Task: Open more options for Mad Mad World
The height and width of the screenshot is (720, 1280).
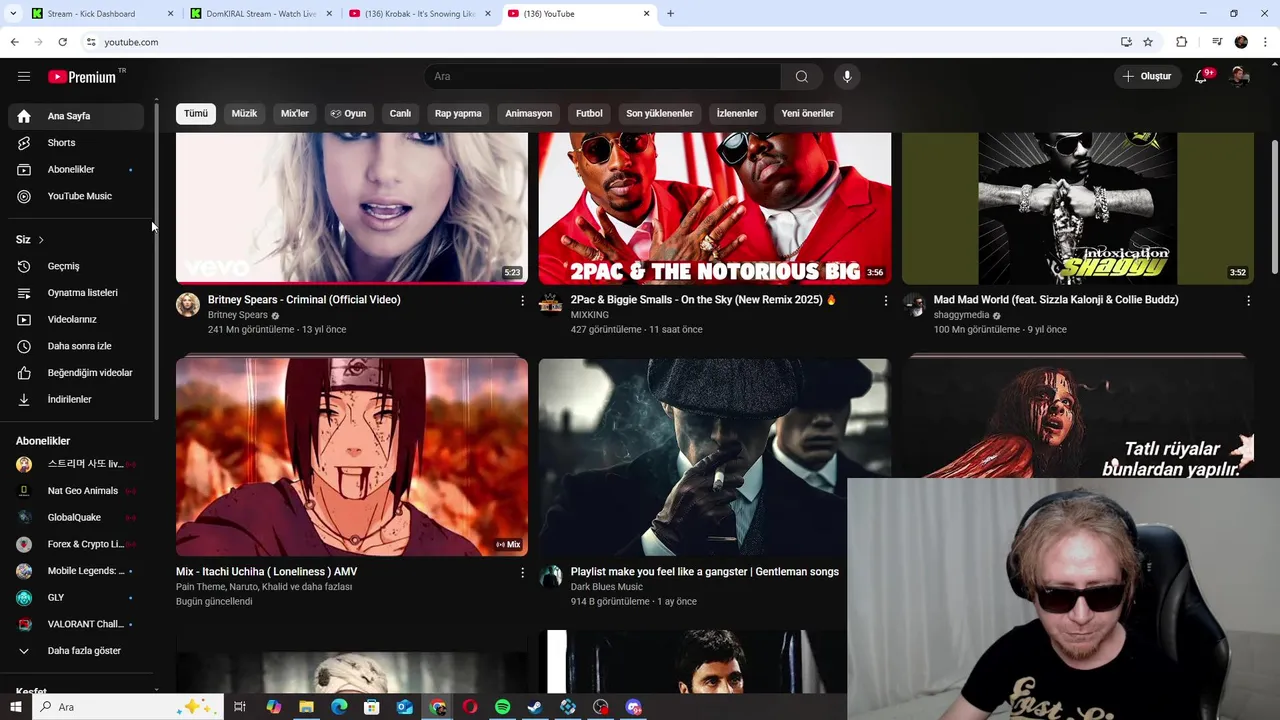Action: pyautogui.click(x=1248, y=300)
